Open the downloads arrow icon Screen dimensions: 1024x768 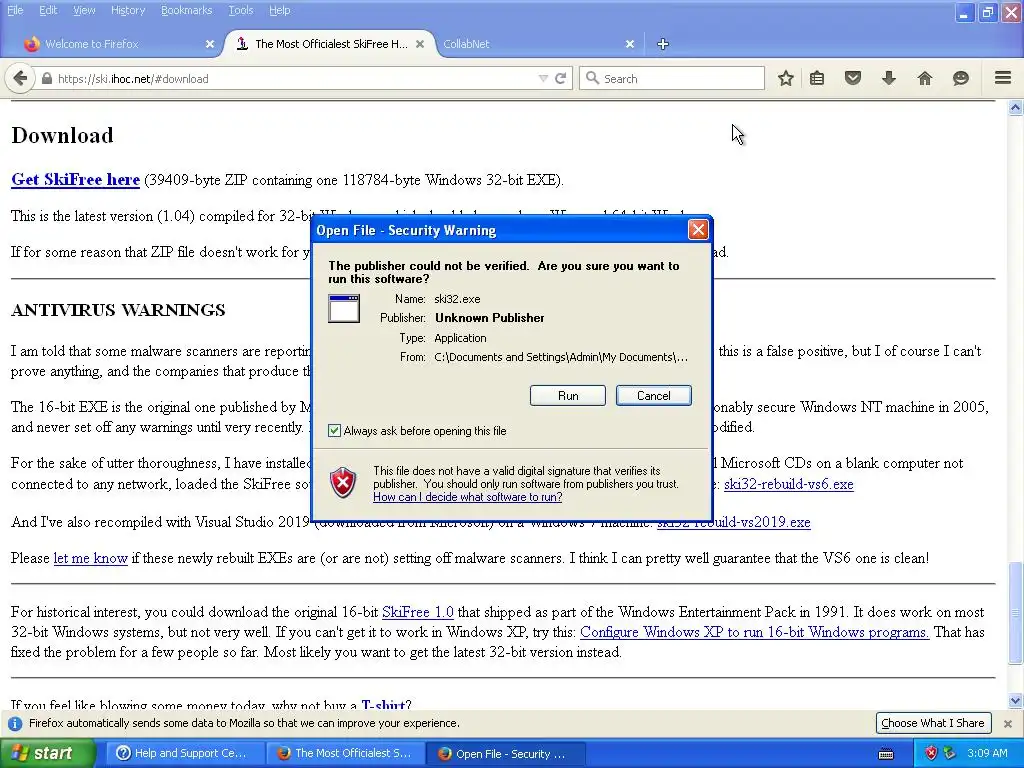tap(889, 78)
